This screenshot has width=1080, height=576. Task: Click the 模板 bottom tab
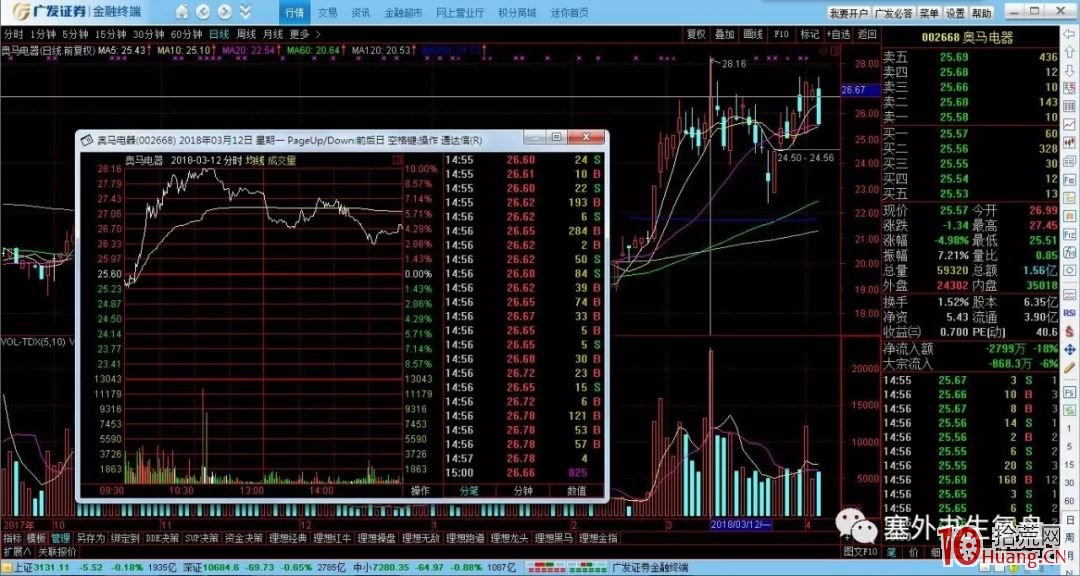[x=37, y=538]
